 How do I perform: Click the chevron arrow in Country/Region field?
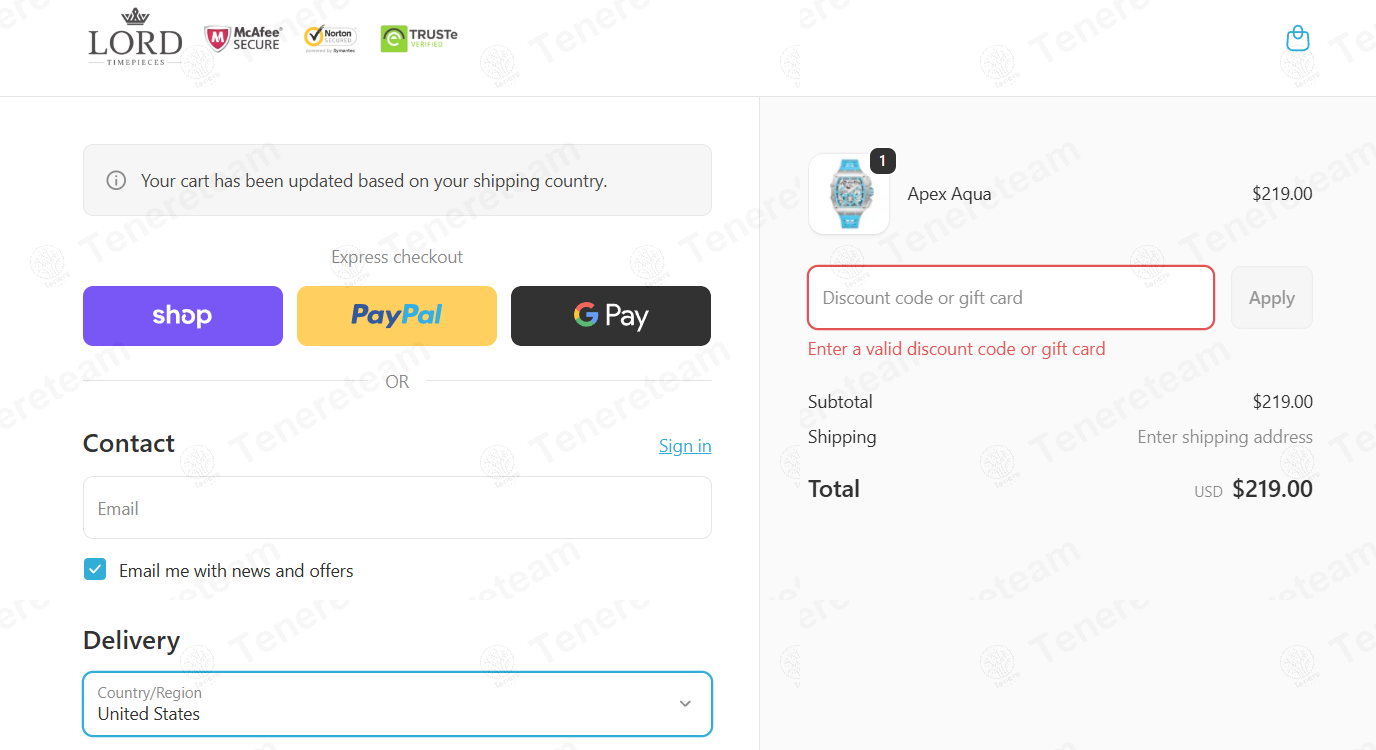click(685, 704)
